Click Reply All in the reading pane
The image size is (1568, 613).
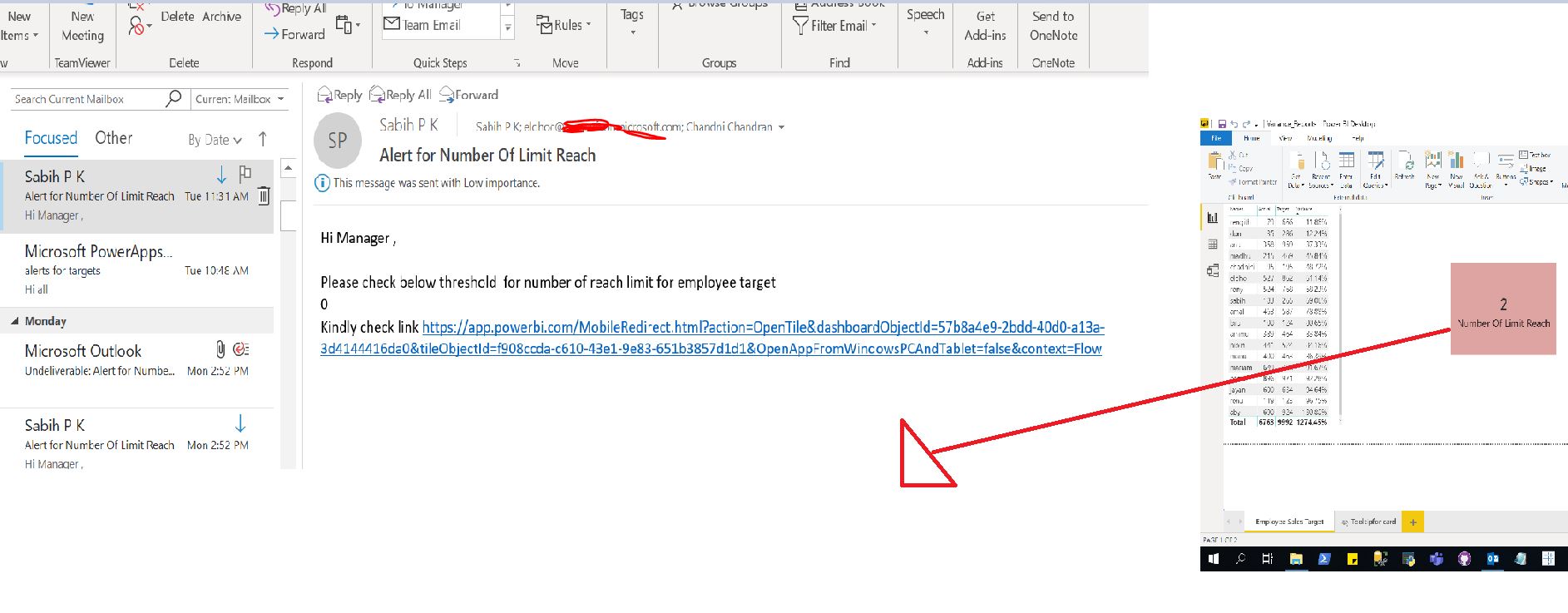[x=400, y=95]
